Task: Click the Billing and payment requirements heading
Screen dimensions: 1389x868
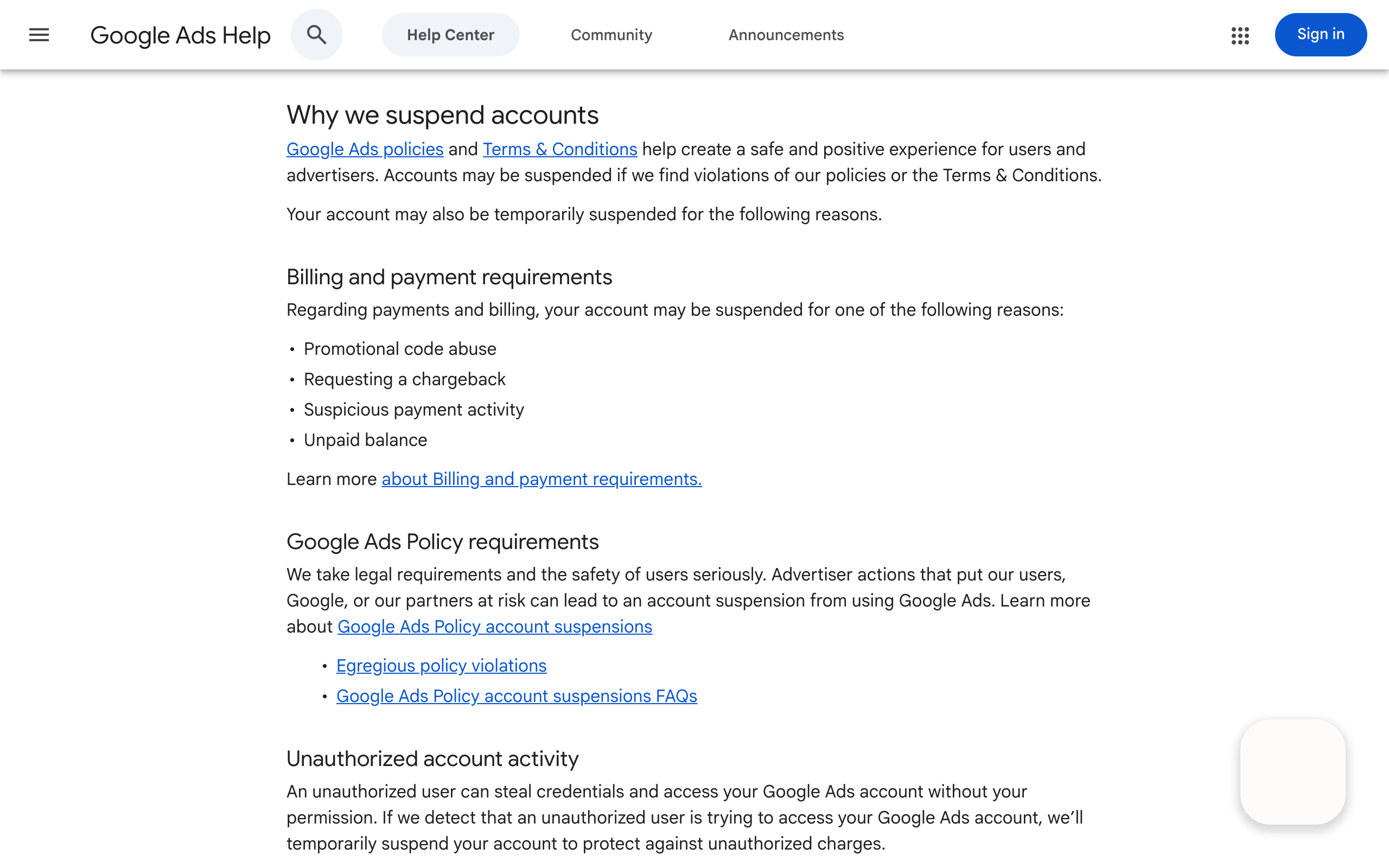Action: pos(449,277)
